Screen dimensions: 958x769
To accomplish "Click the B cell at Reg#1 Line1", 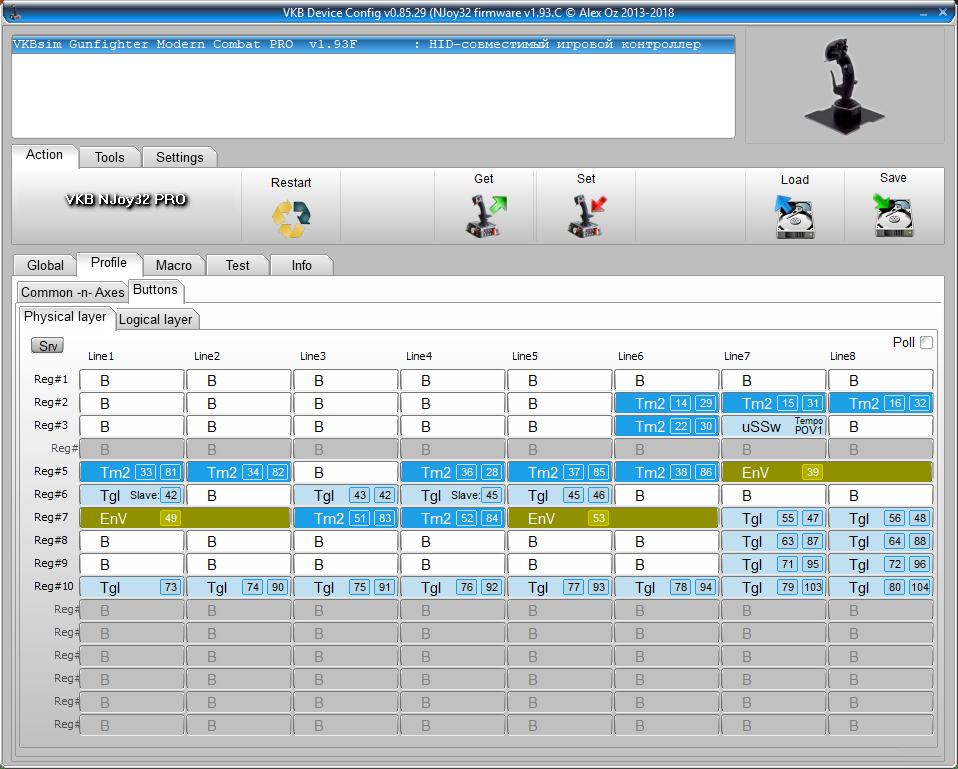I will 132,380.
